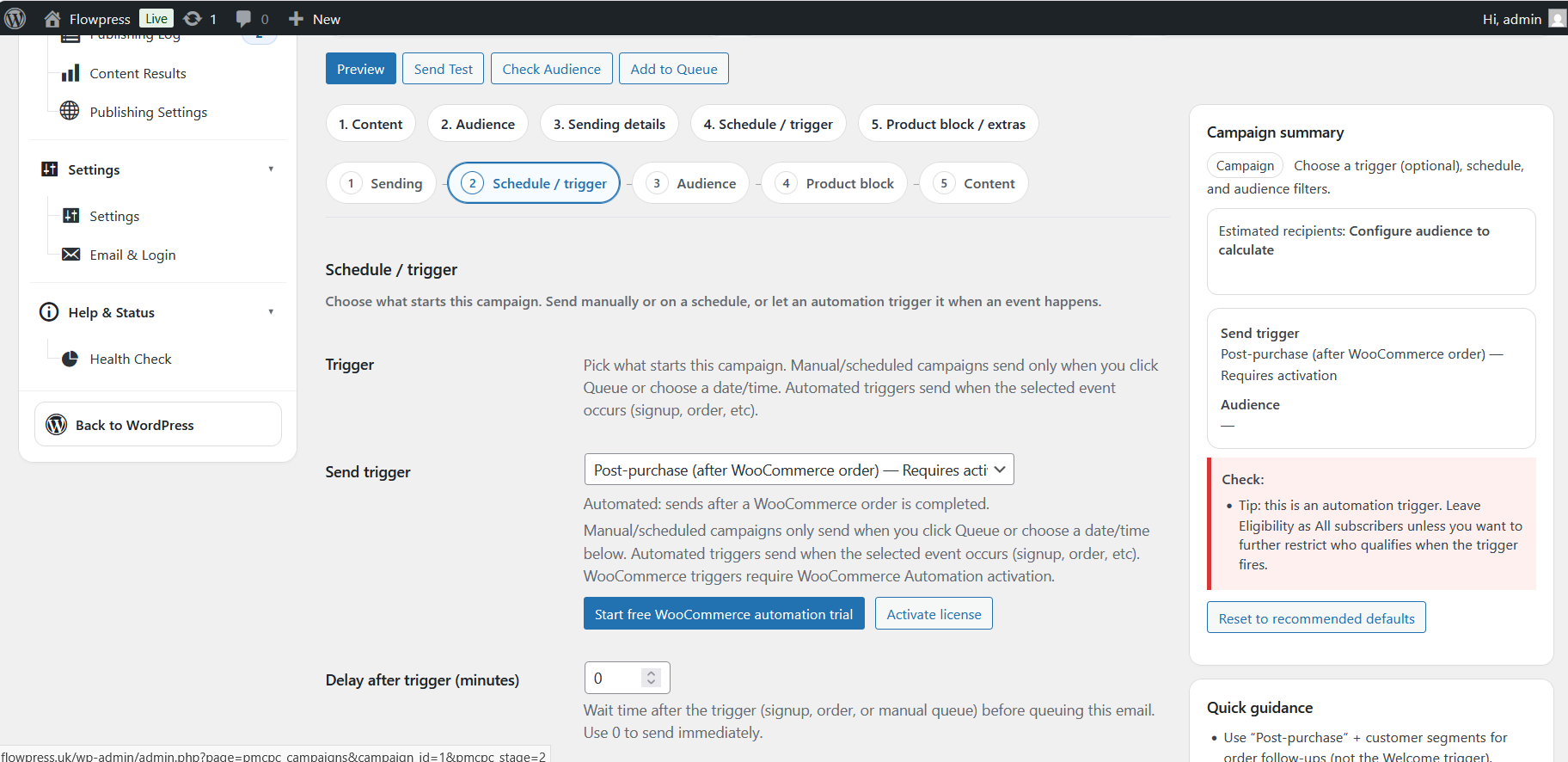Click Reset to recommended defaults

[1316, 618]
